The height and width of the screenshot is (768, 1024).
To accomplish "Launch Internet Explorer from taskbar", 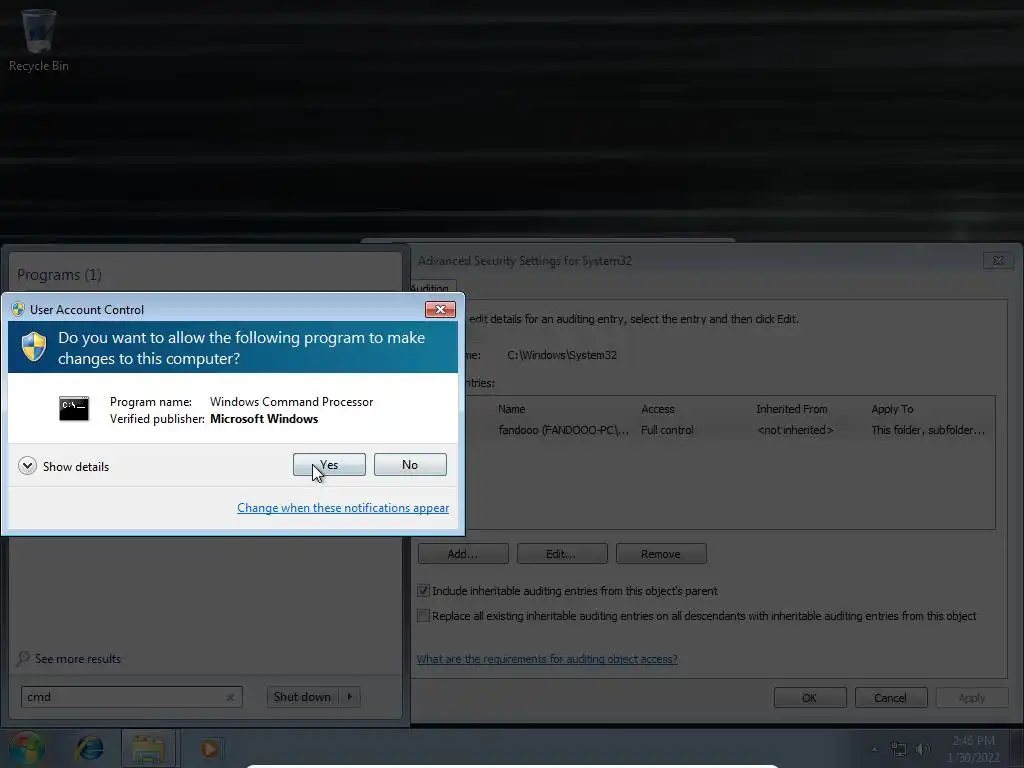I will [x=89, y=748].
